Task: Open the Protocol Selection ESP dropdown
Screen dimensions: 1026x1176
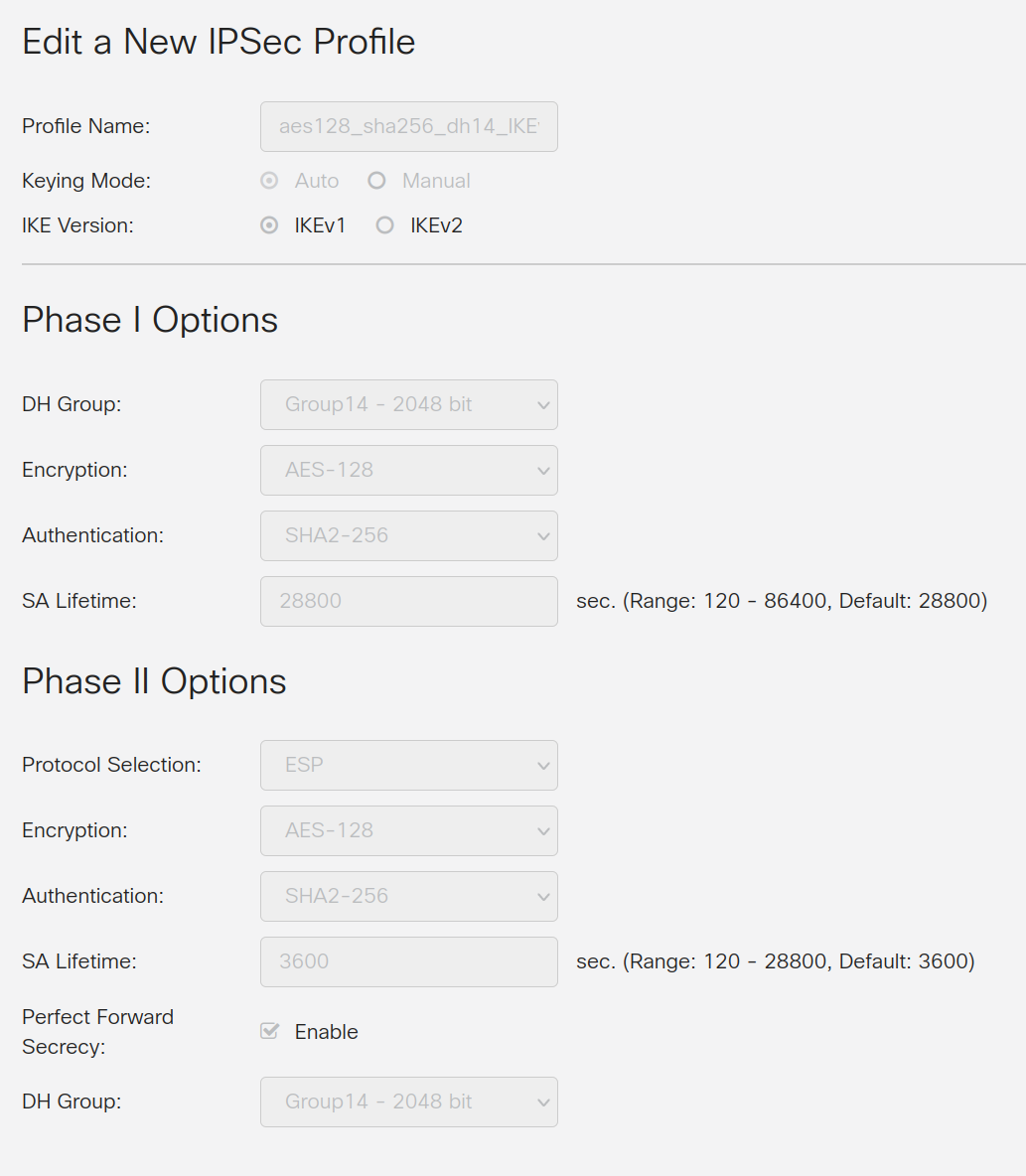Action: [x=408, y=765]
